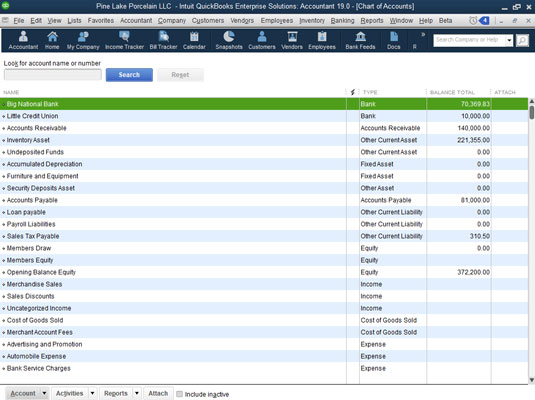Select the Merchant Account Fees account
Screen dimensions: 535x400
pos(264,332)
